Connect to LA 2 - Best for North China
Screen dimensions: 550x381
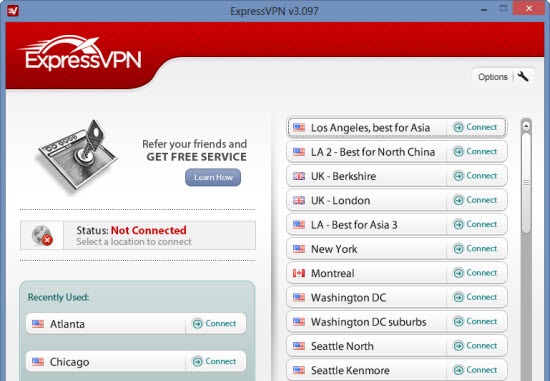(x=475, y=151)
